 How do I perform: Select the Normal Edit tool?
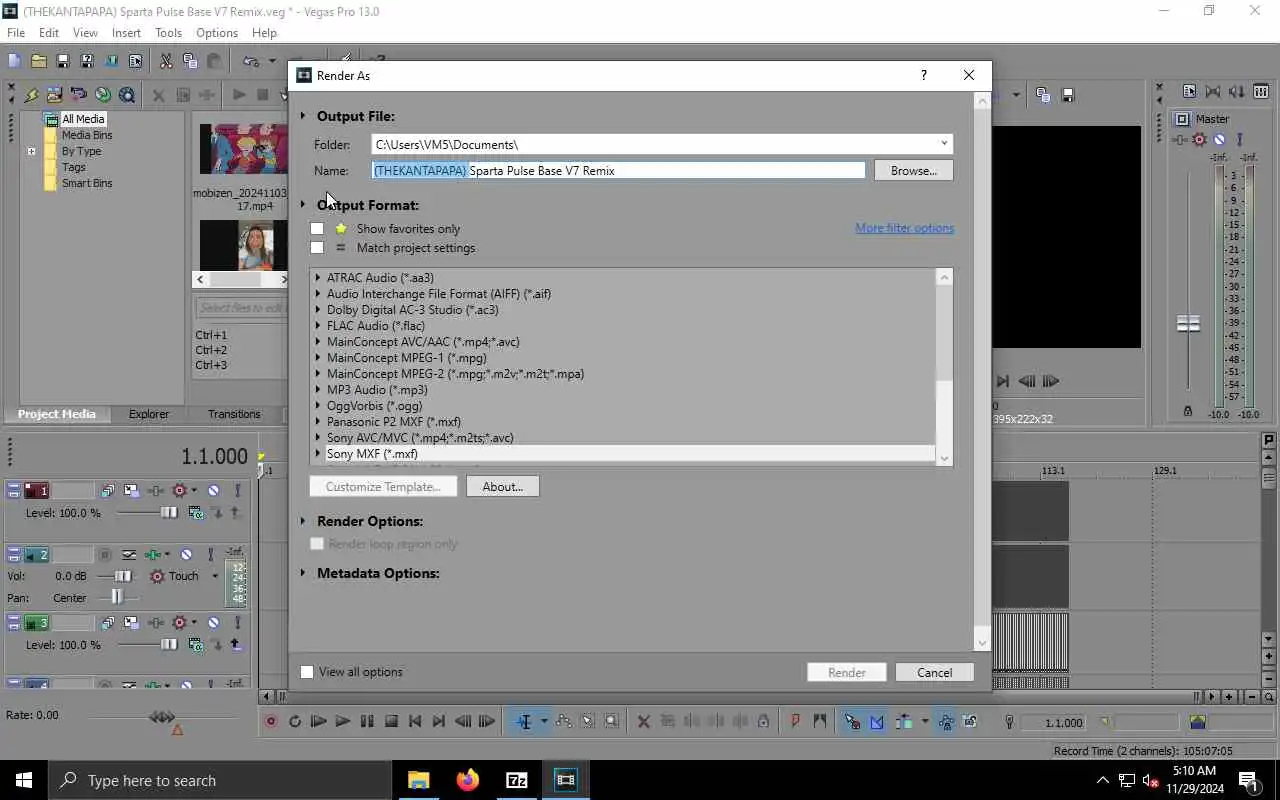524,721
